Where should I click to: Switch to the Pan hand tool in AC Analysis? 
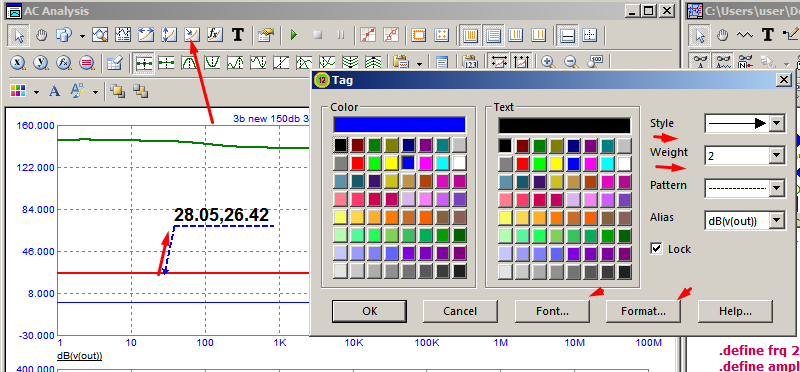(41, 35)
